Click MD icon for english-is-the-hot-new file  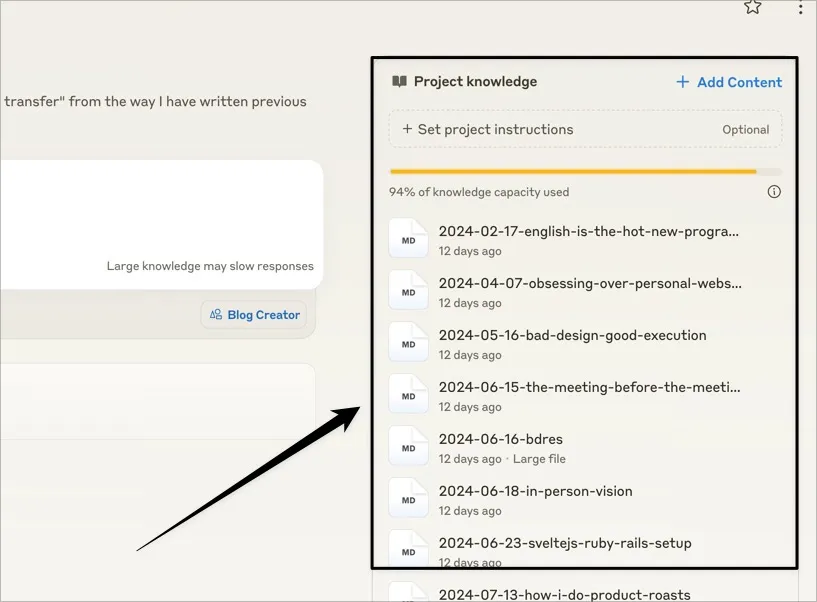(x=408, y=240)
